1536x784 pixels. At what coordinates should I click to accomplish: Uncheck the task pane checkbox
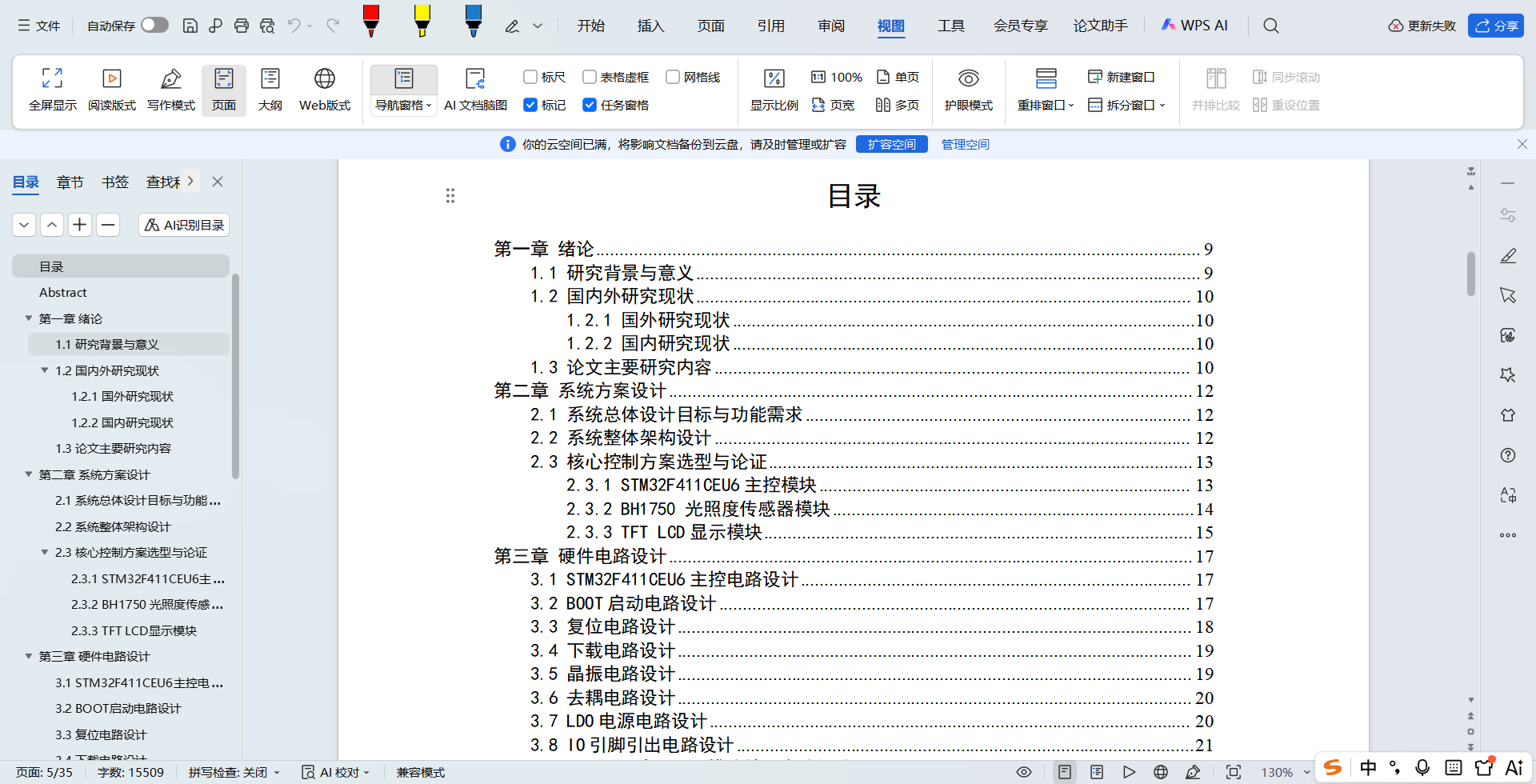click(x=589, y=105)
